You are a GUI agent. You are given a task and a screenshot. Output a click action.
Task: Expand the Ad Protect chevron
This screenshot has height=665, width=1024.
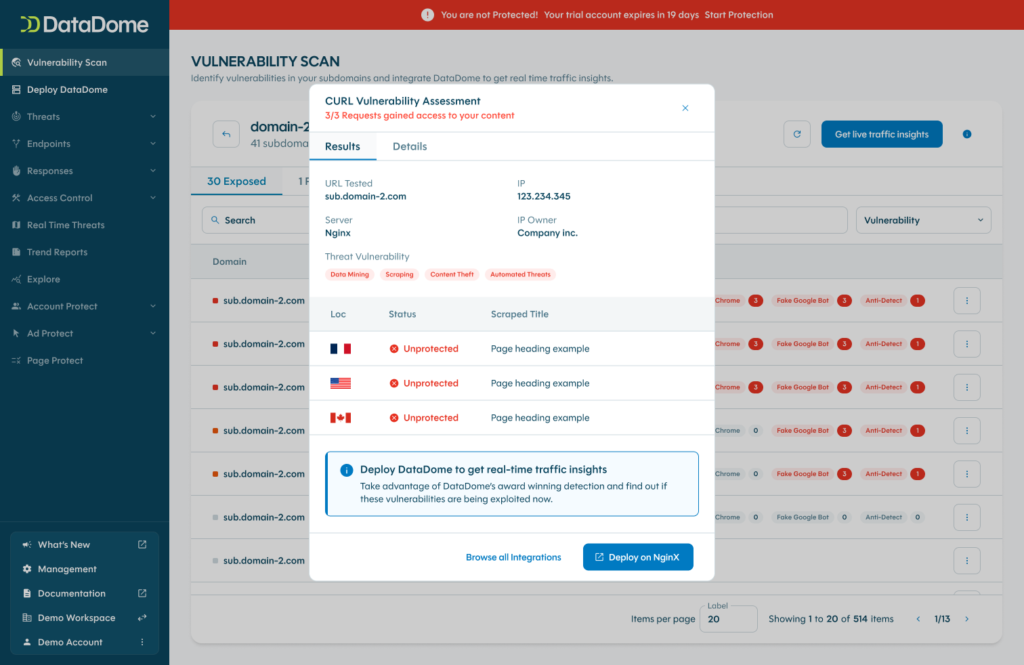[x=153, y=333]
